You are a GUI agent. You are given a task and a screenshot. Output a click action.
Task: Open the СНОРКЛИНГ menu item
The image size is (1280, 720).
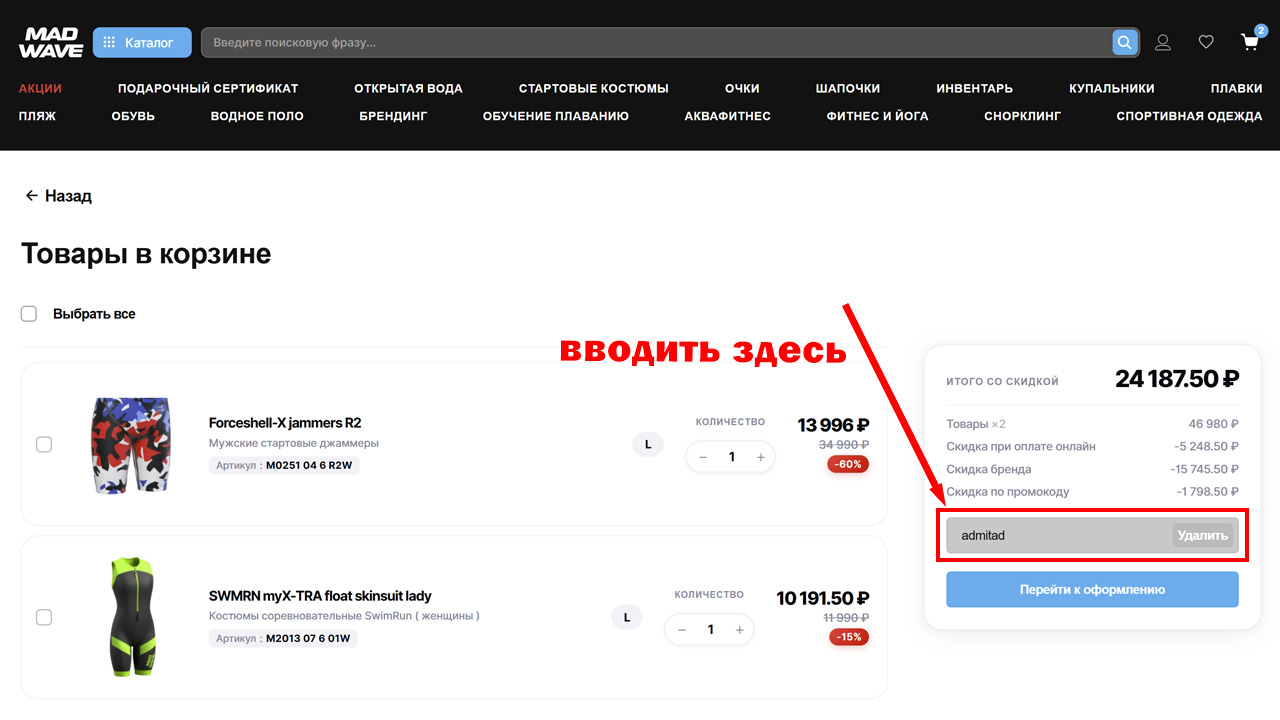(x=1022, y=116)
